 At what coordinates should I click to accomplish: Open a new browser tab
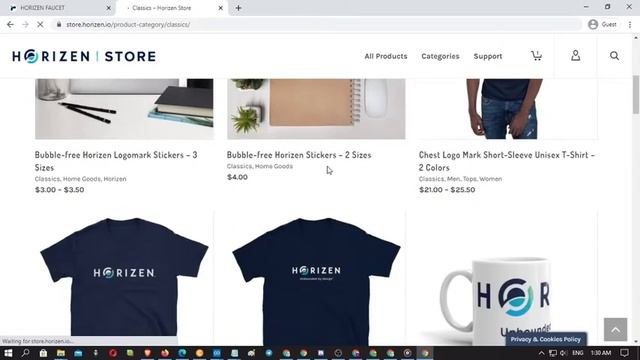238,8
